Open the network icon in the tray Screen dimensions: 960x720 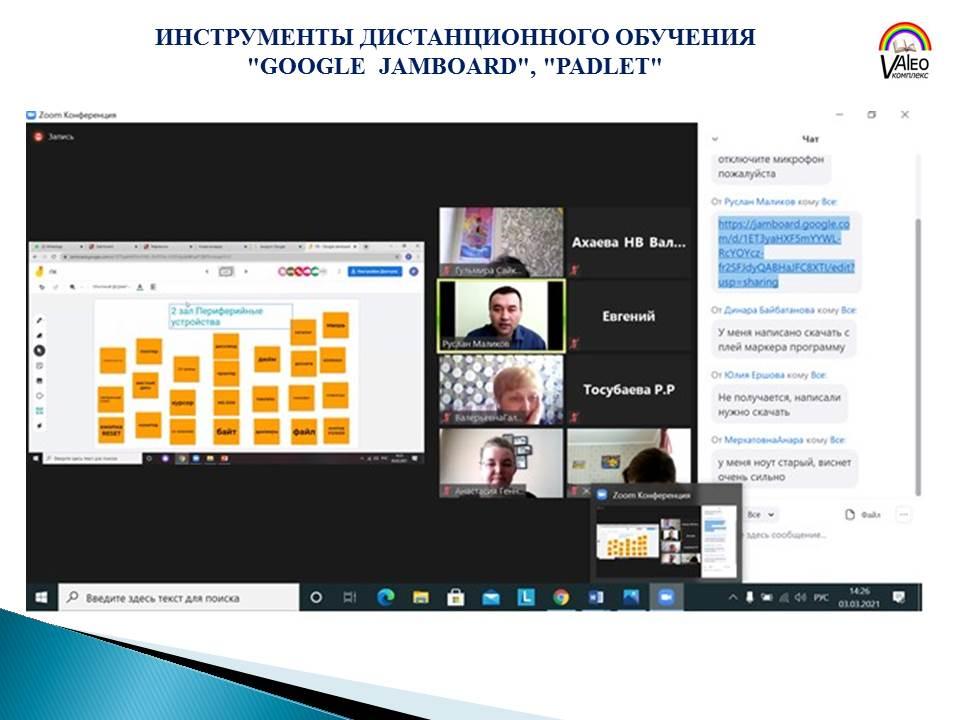pos(784,598)
